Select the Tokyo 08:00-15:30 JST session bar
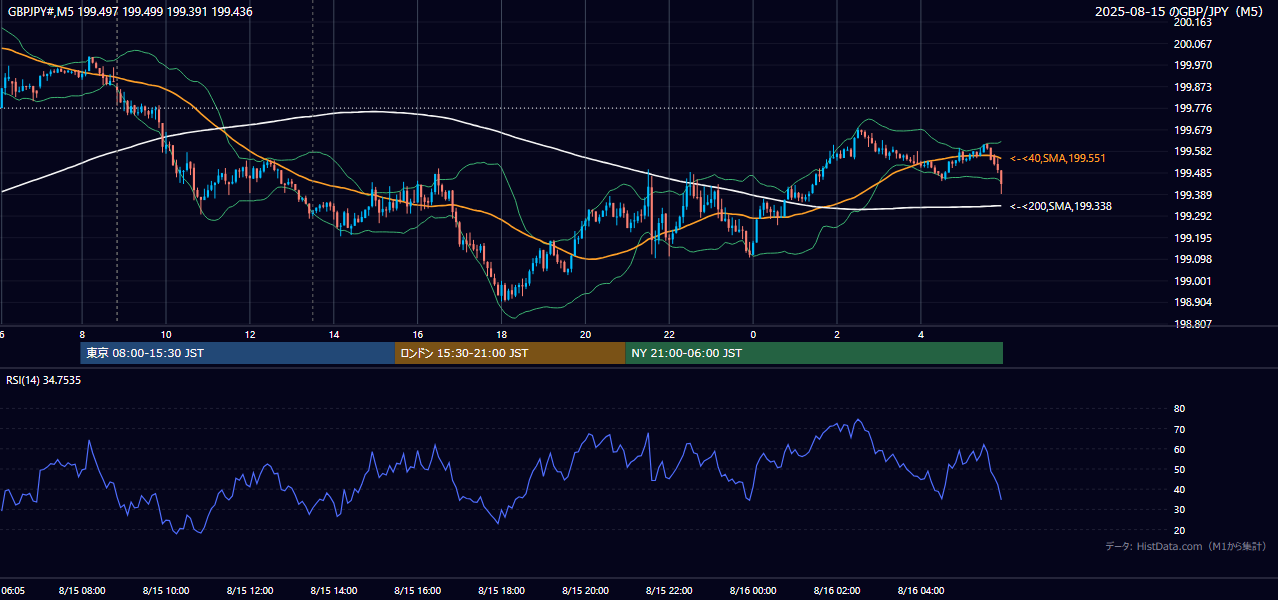The width and height of the screenshot is (1278, 600). click(238, 353)
